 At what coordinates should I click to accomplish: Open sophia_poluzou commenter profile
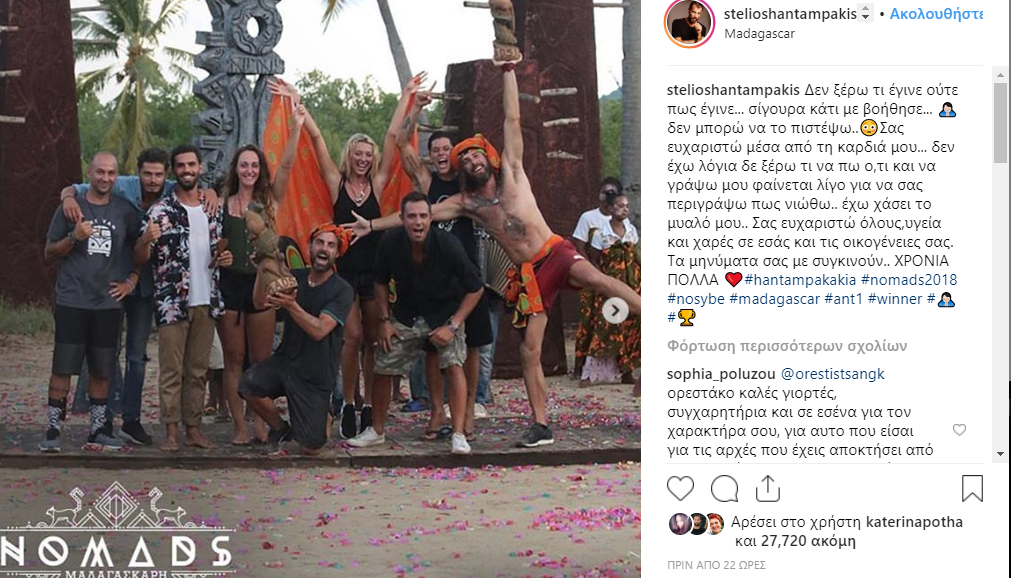721,374
